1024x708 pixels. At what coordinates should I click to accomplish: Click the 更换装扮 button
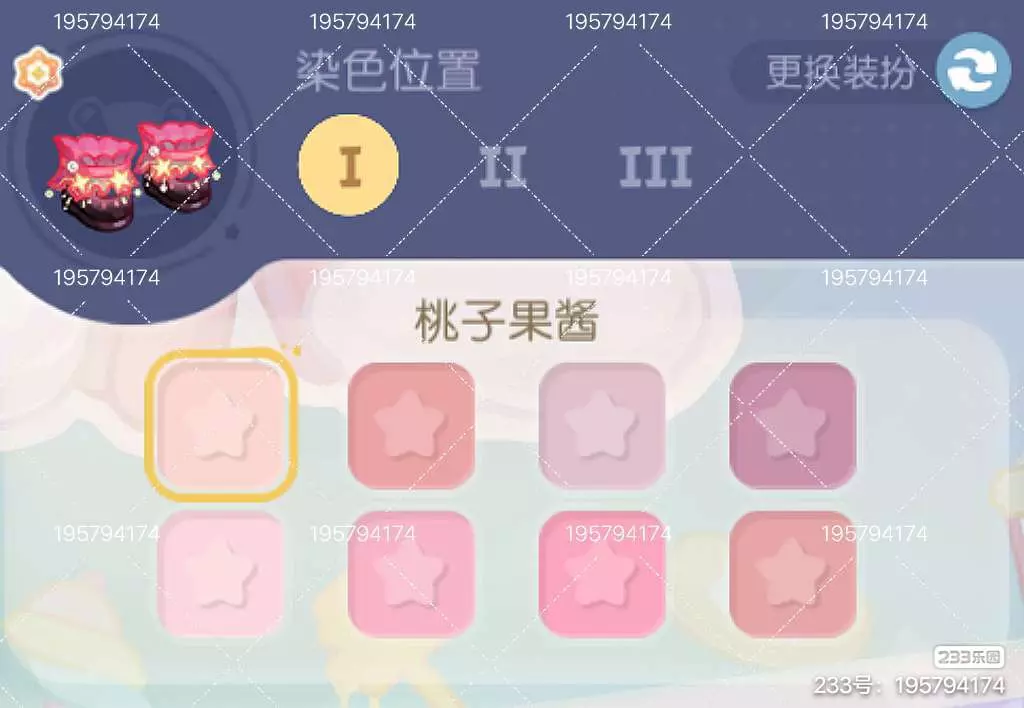pyautogui.click(x=839, y=71)
